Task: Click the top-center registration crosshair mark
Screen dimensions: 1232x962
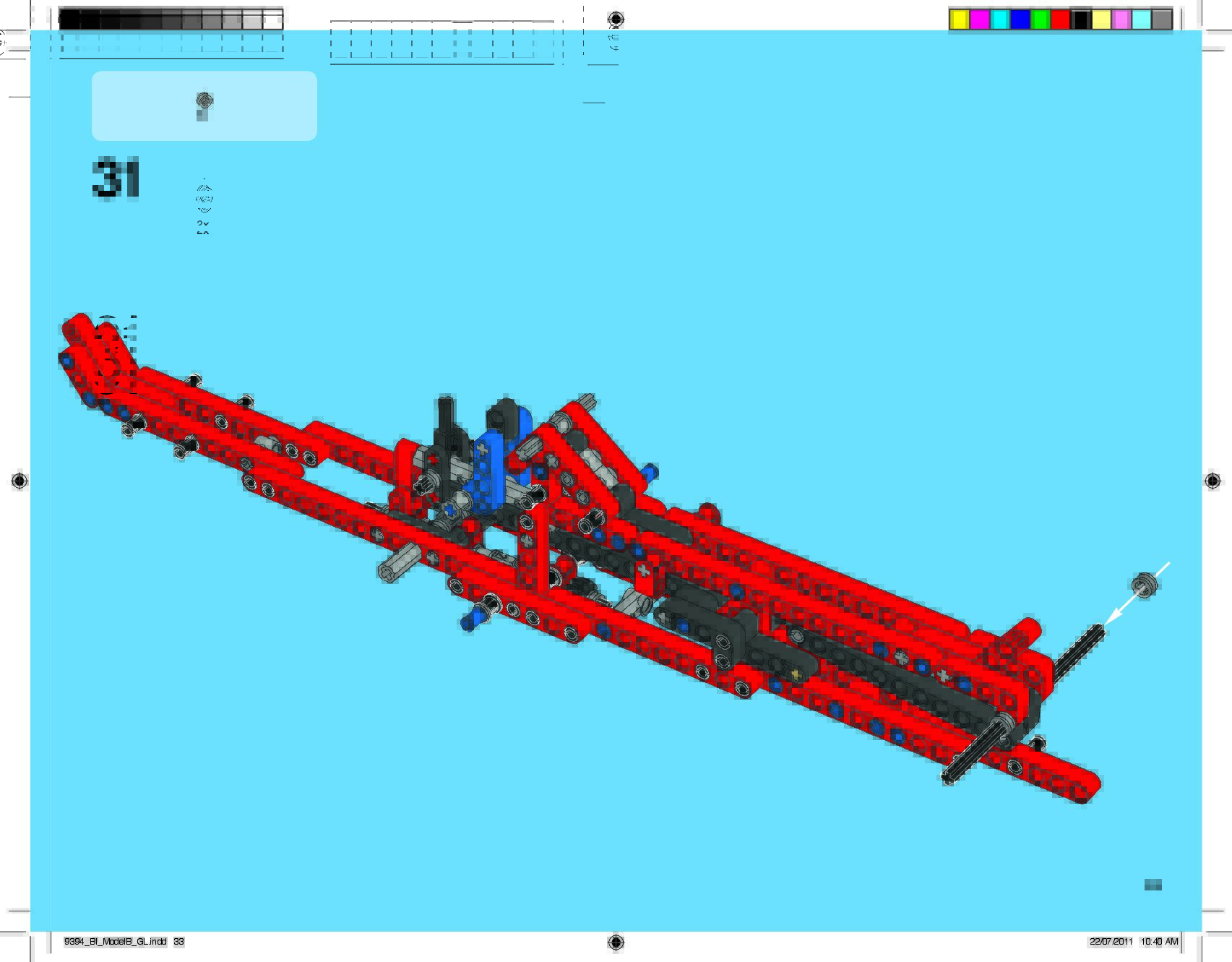Action: (x=616, y=19)
